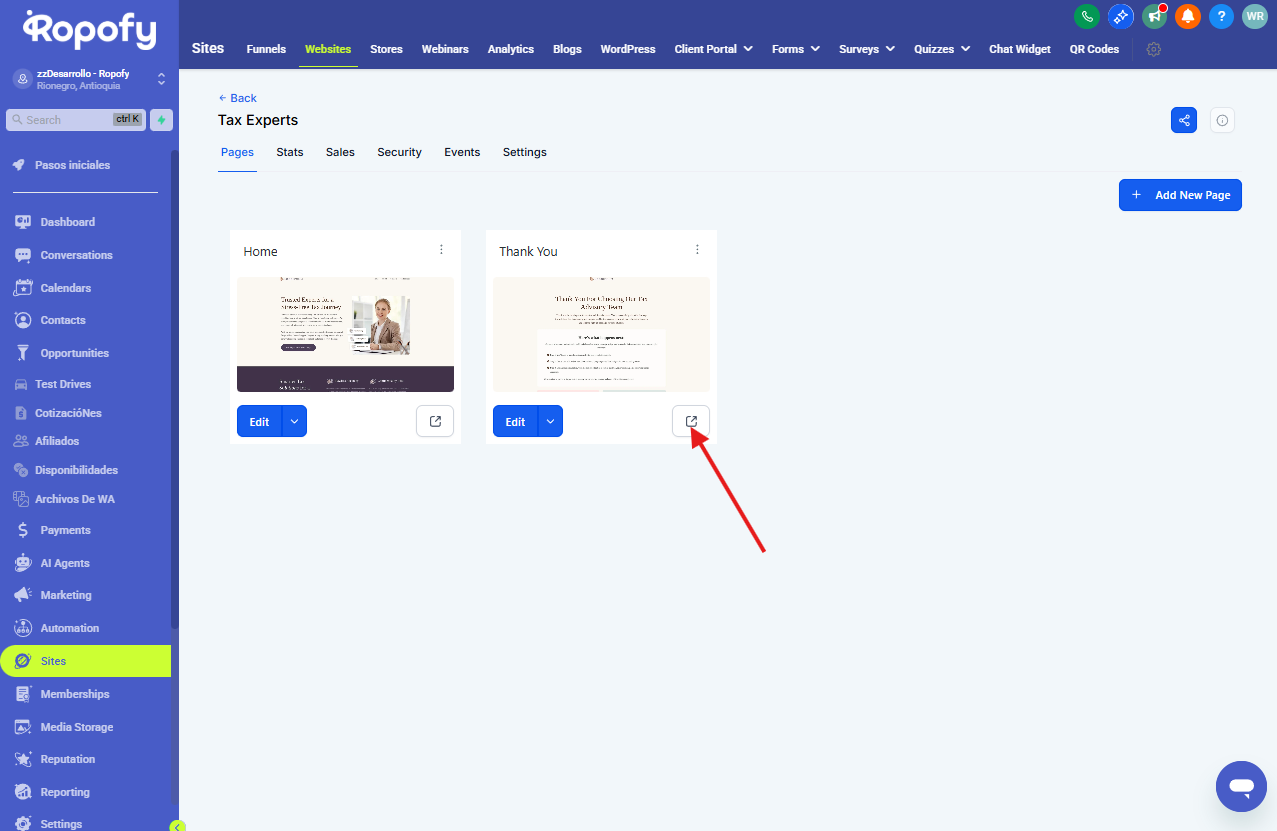The width and height of the screenshot is (1277, 831).
Task: Click the share icon button
Action: click(x=1184, y=120)
